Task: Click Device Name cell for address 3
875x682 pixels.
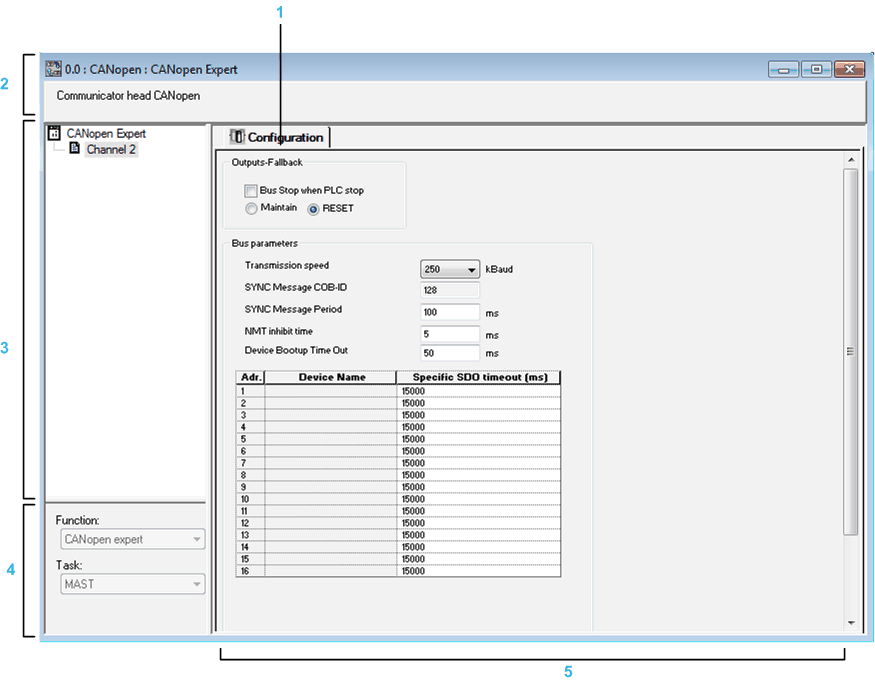Action: [331, 415]
